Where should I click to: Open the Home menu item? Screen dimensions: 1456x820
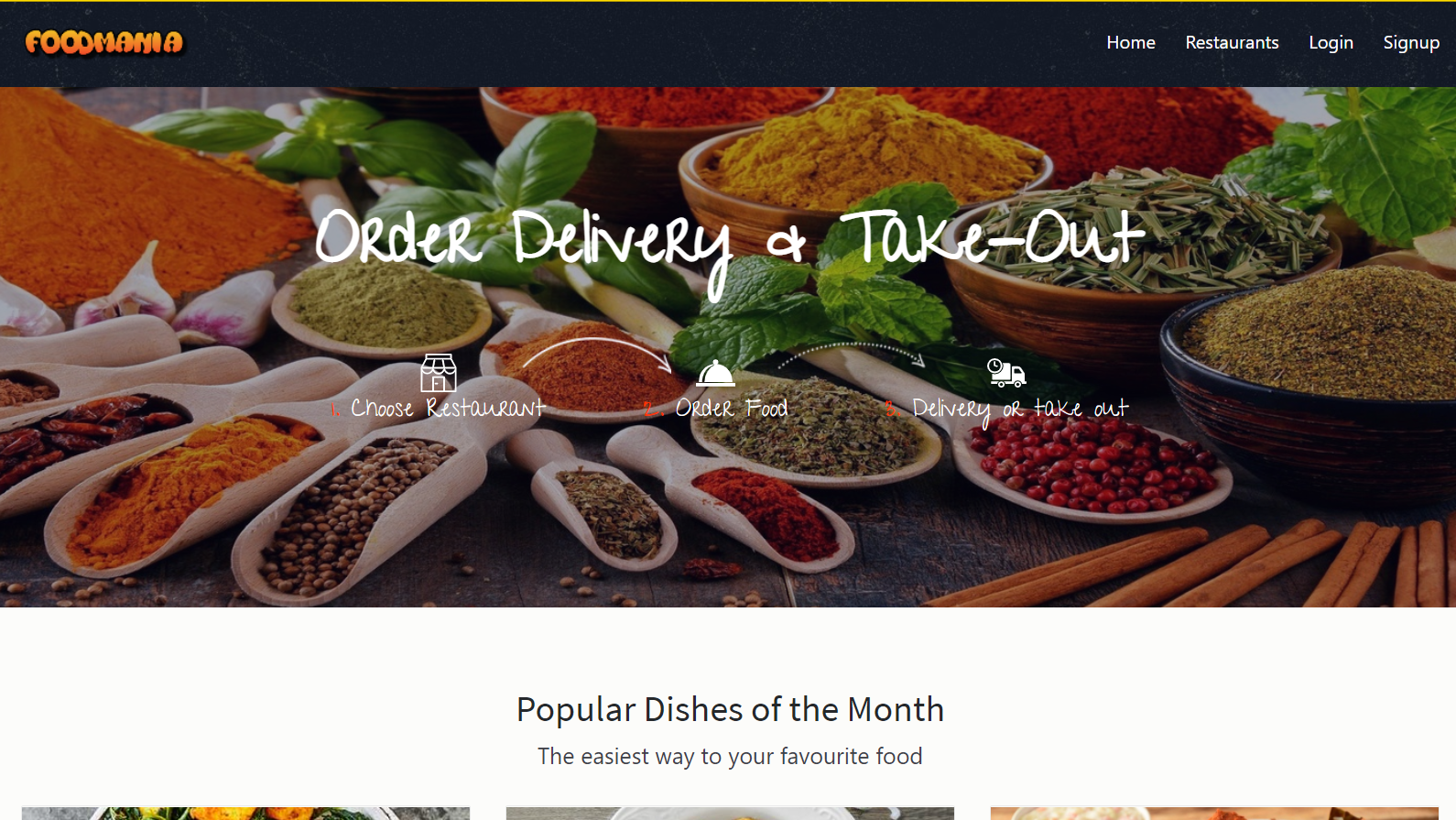tap(1131, 42)
